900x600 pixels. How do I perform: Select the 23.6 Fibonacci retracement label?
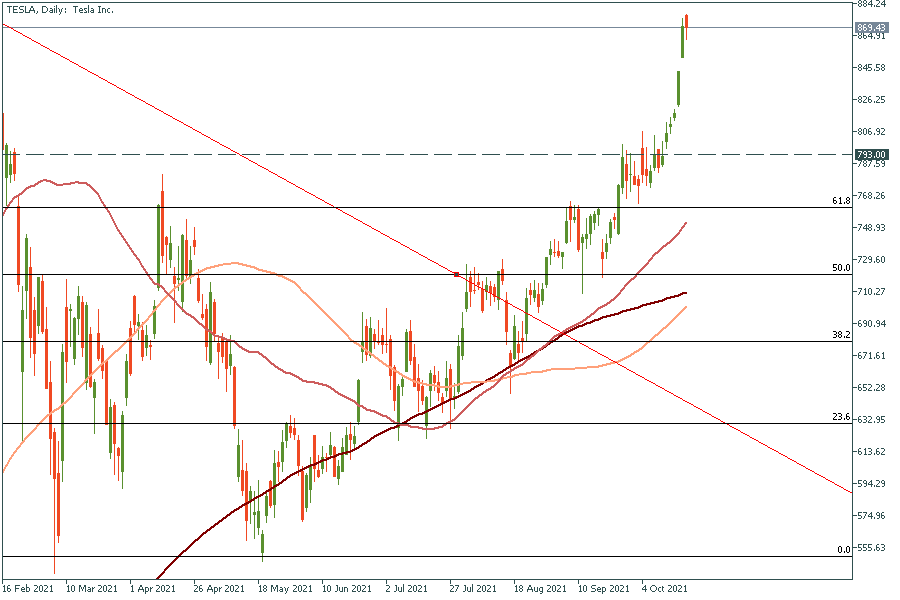tap(841, 417)
